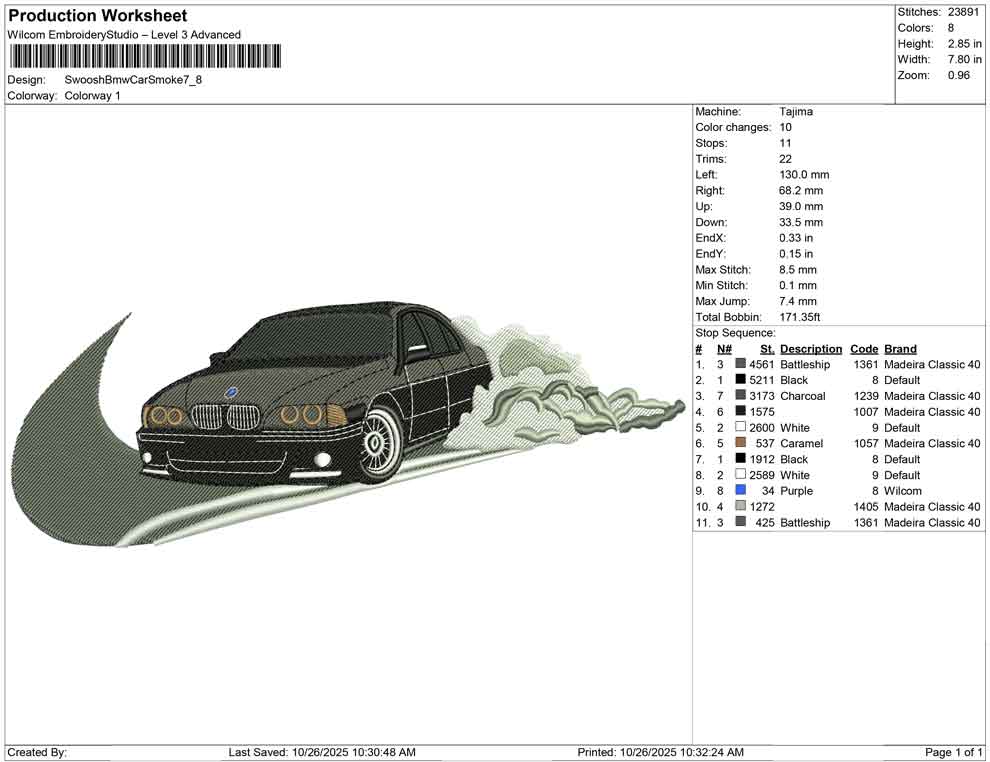
Task: Click the 'Created By:' footer label
Action: (x=37, y=752)
